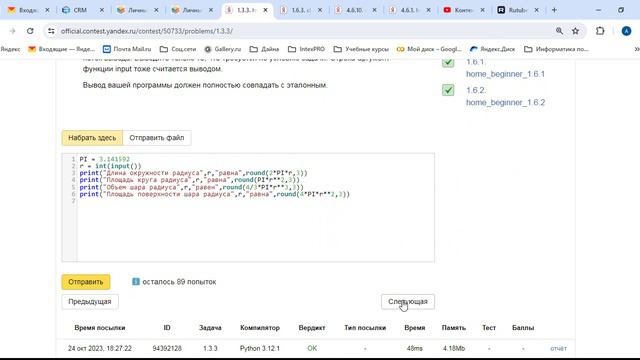
Task: Click the info icon beside осталось 89 попыток
Action: [x=136, y=282]
